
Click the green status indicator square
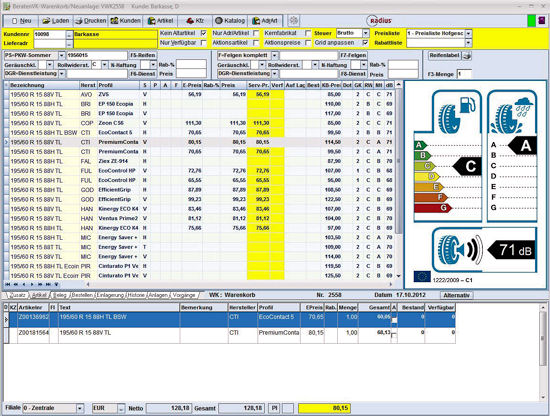[531, 21]
